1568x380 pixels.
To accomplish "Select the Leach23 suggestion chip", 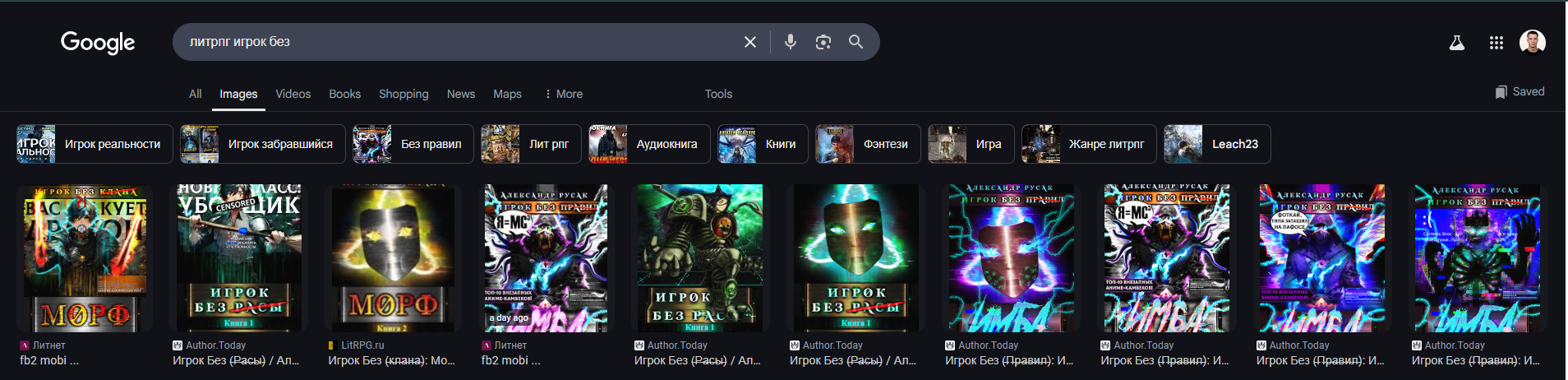I will (1217, 144).
